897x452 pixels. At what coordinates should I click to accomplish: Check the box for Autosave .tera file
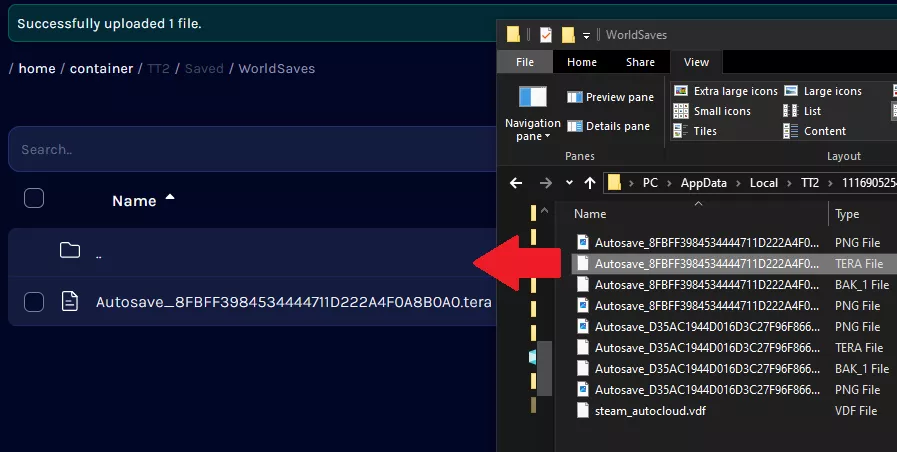tap(34, 301)
